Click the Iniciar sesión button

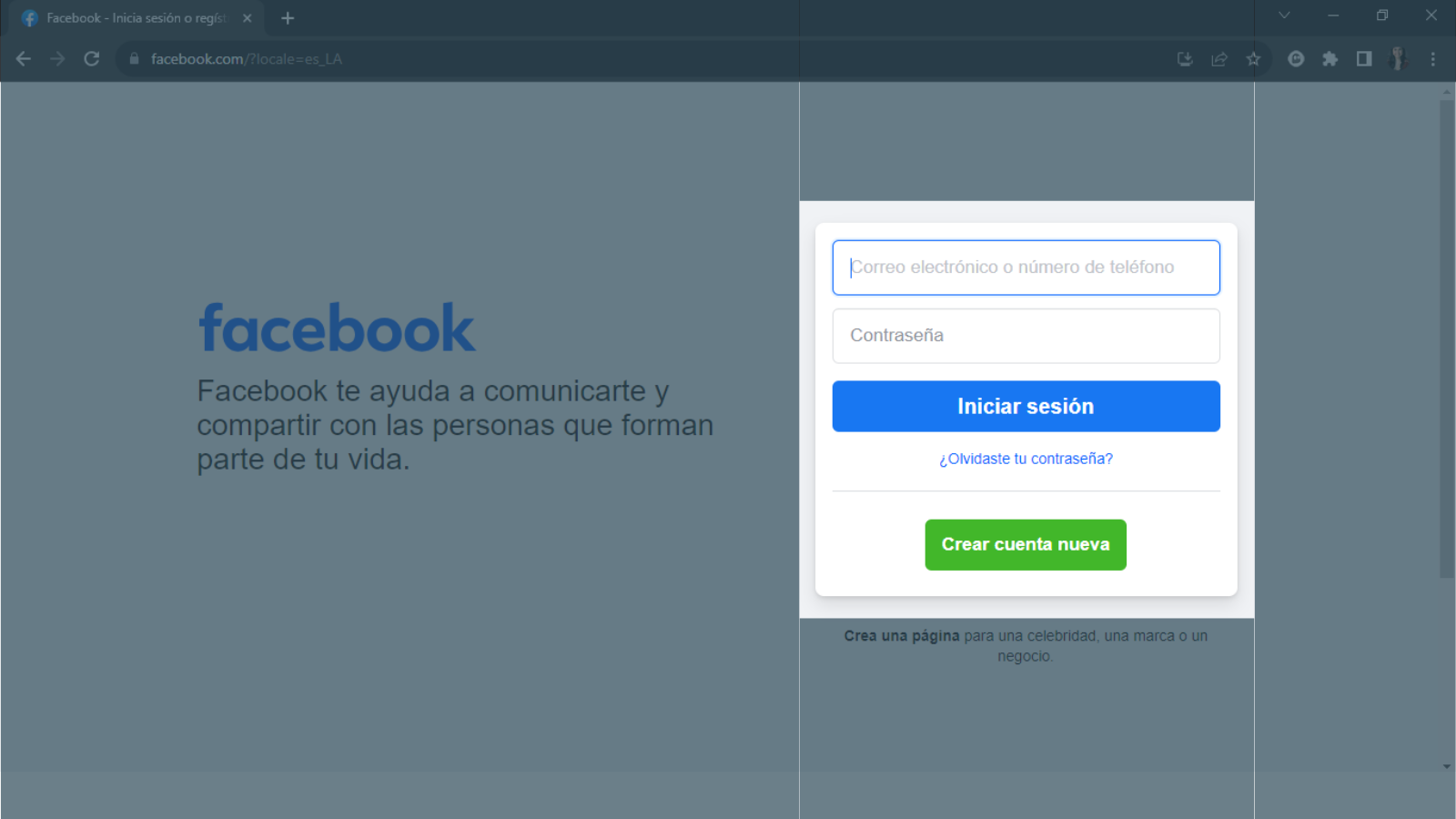(x=1026, y=406)
